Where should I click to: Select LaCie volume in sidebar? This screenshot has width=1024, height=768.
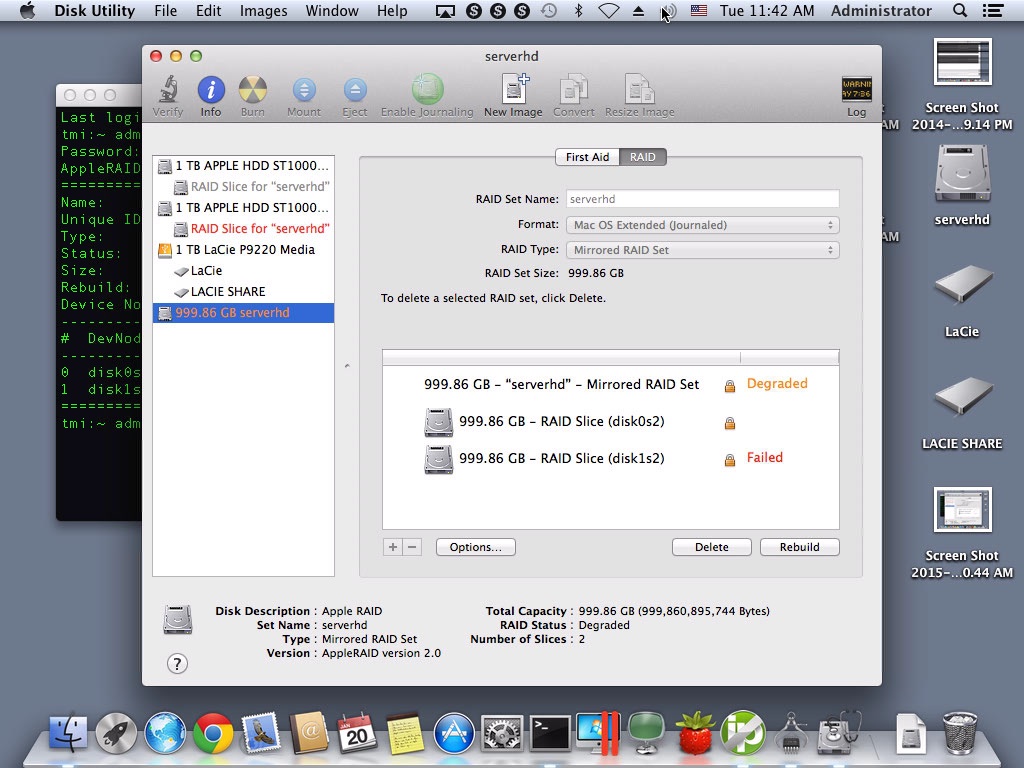(x=243, y=270)
